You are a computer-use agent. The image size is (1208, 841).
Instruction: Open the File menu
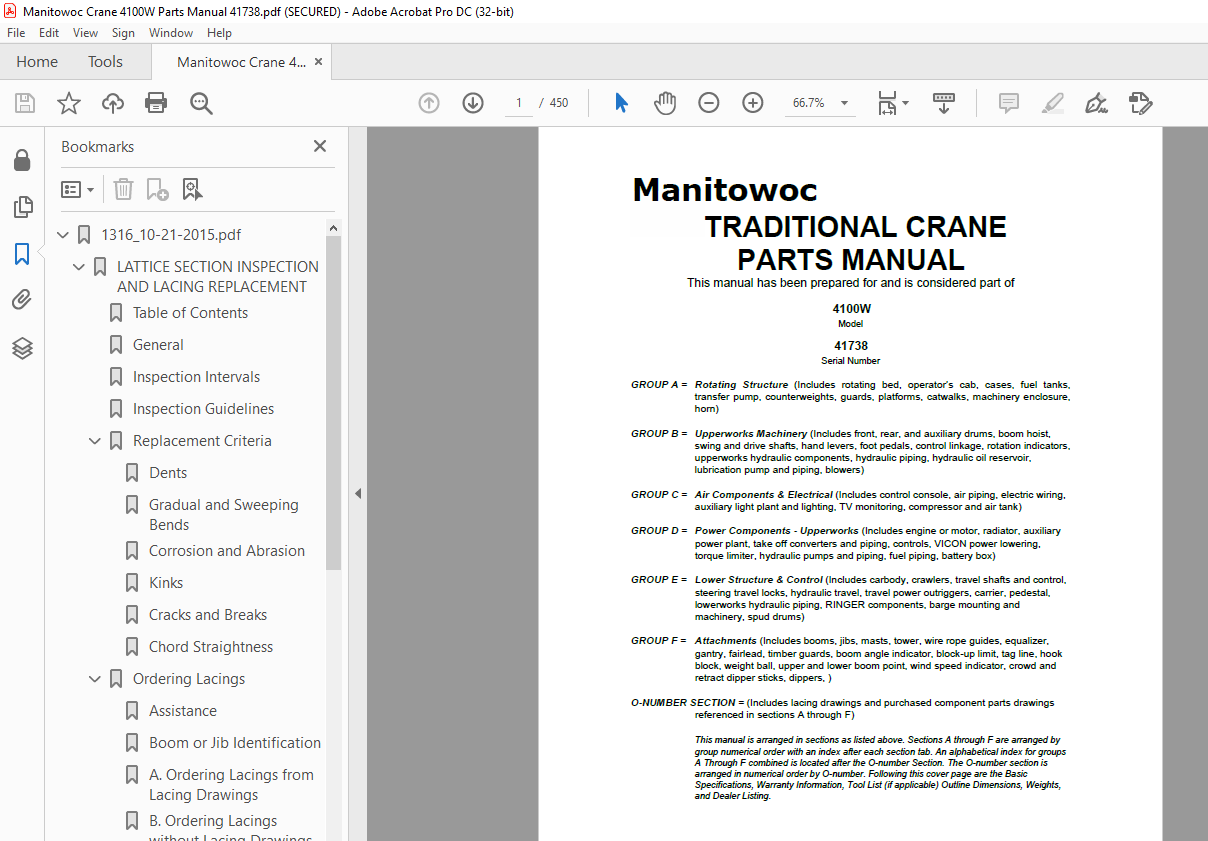(17, 33)
